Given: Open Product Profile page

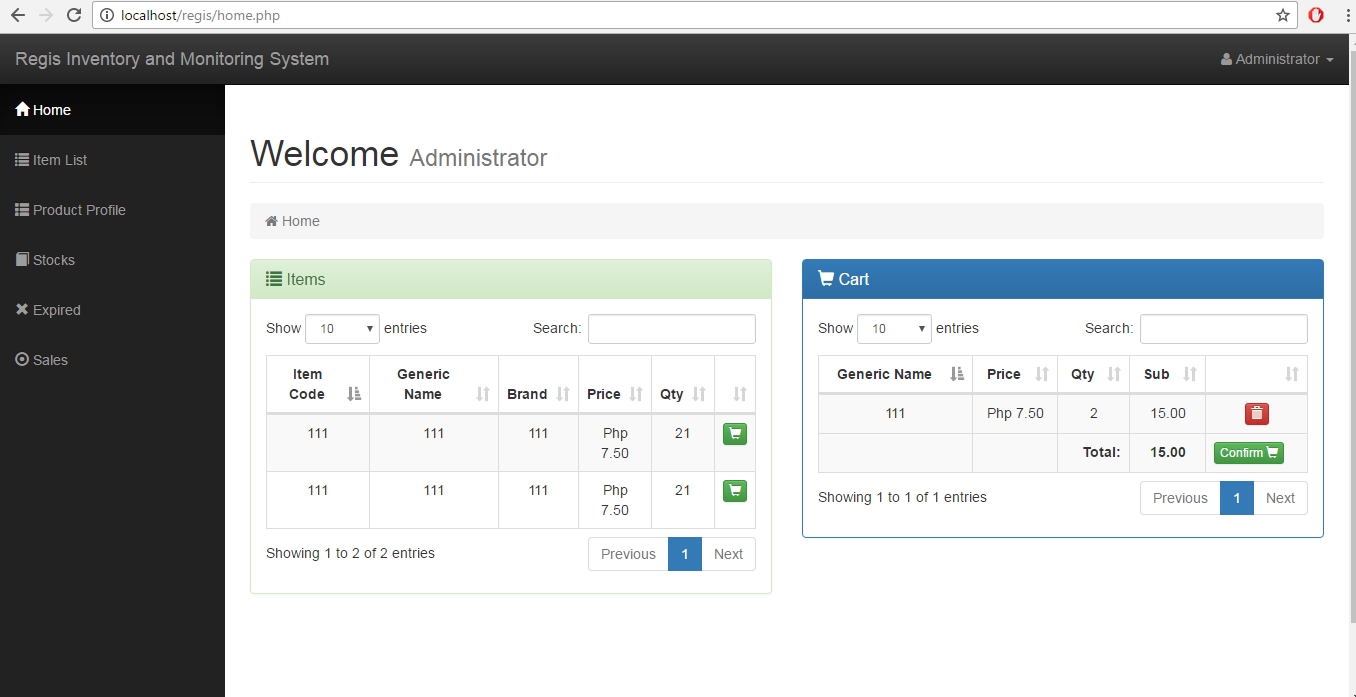Looking at the screenshot, I should click(x=112, y=210).
